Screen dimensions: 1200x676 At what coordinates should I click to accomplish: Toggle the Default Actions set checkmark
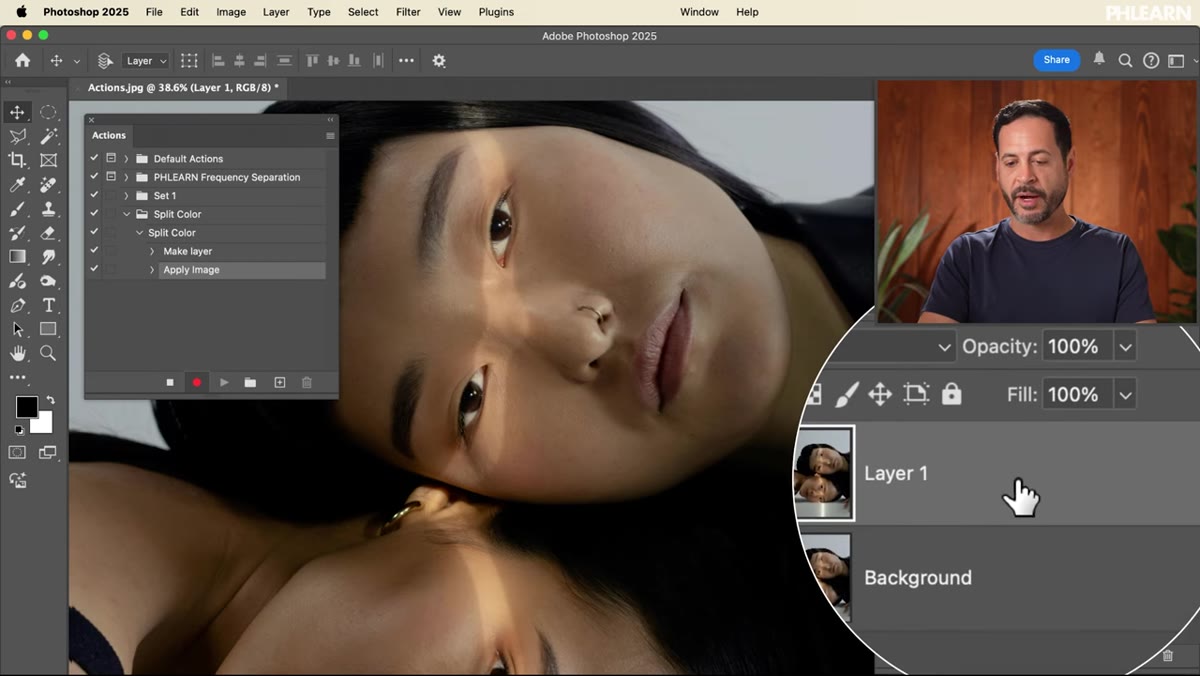[94, 158]
